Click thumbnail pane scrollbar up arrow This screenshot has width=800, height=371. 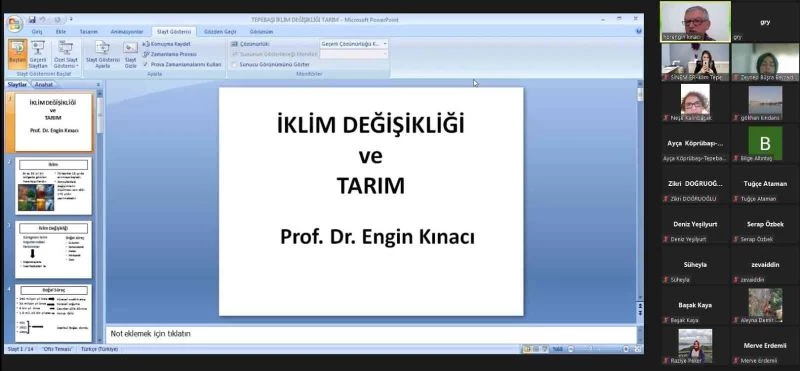99,94
